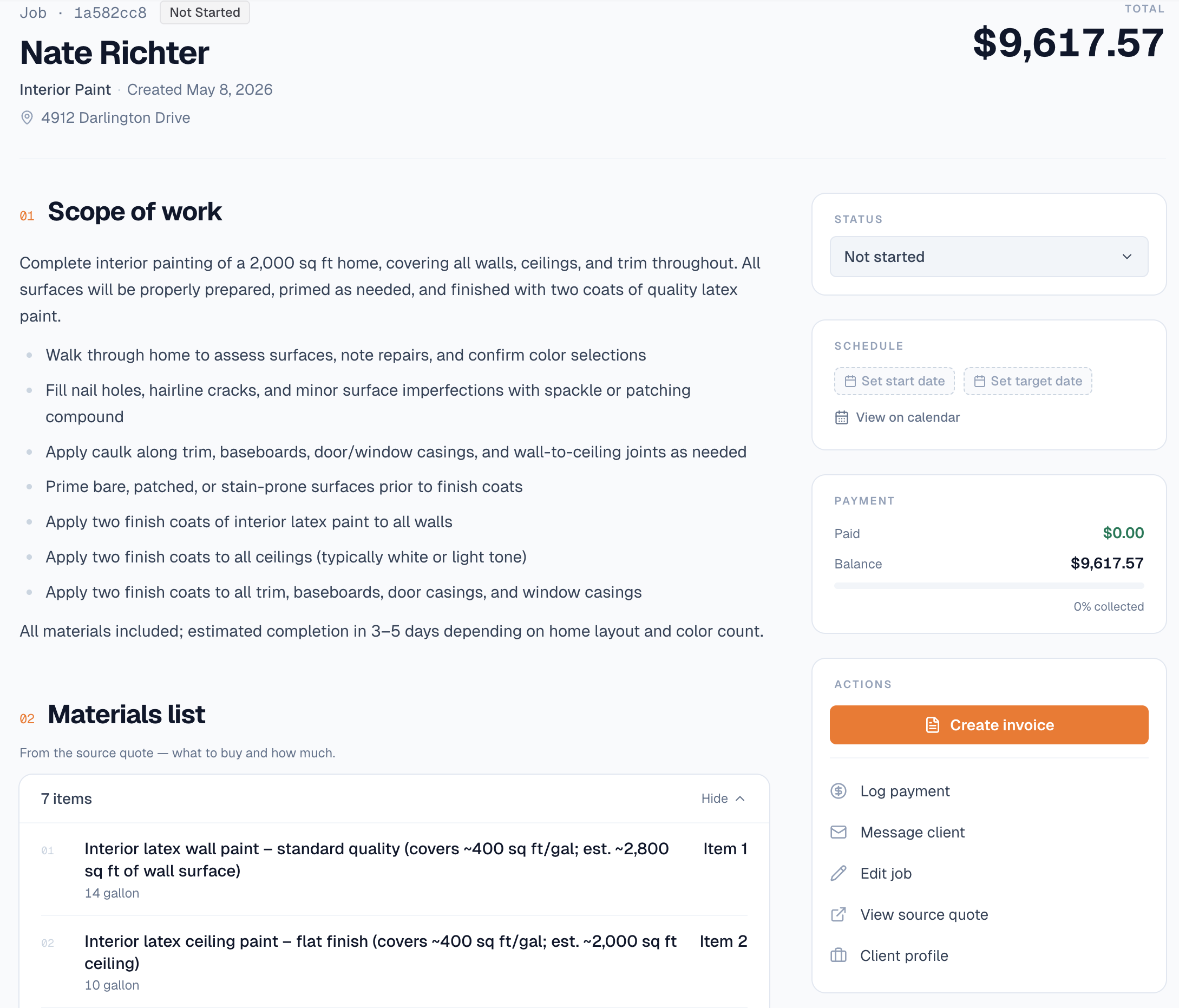Screen dimensions: 1179x1008
Task: Select the first material item, wall paint
Action: (x=394, y=869)
